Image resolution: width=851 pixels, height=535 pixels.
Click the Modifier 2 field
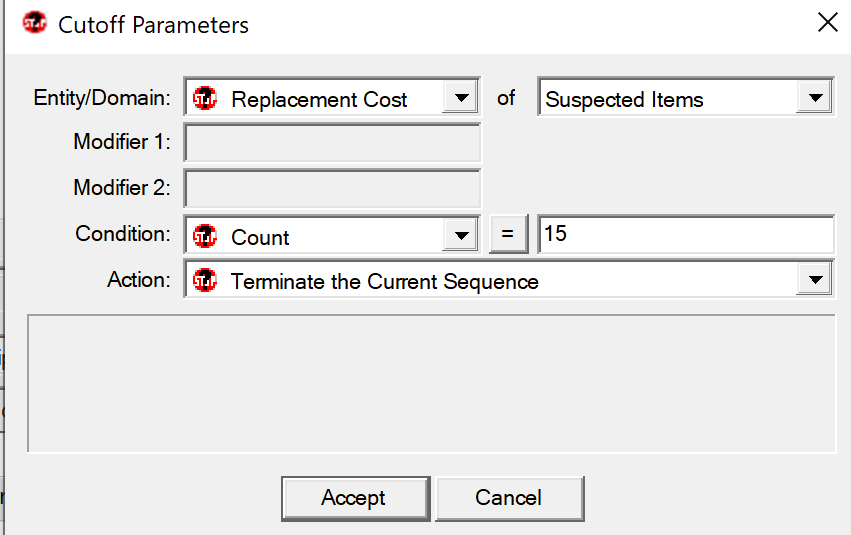332,189
